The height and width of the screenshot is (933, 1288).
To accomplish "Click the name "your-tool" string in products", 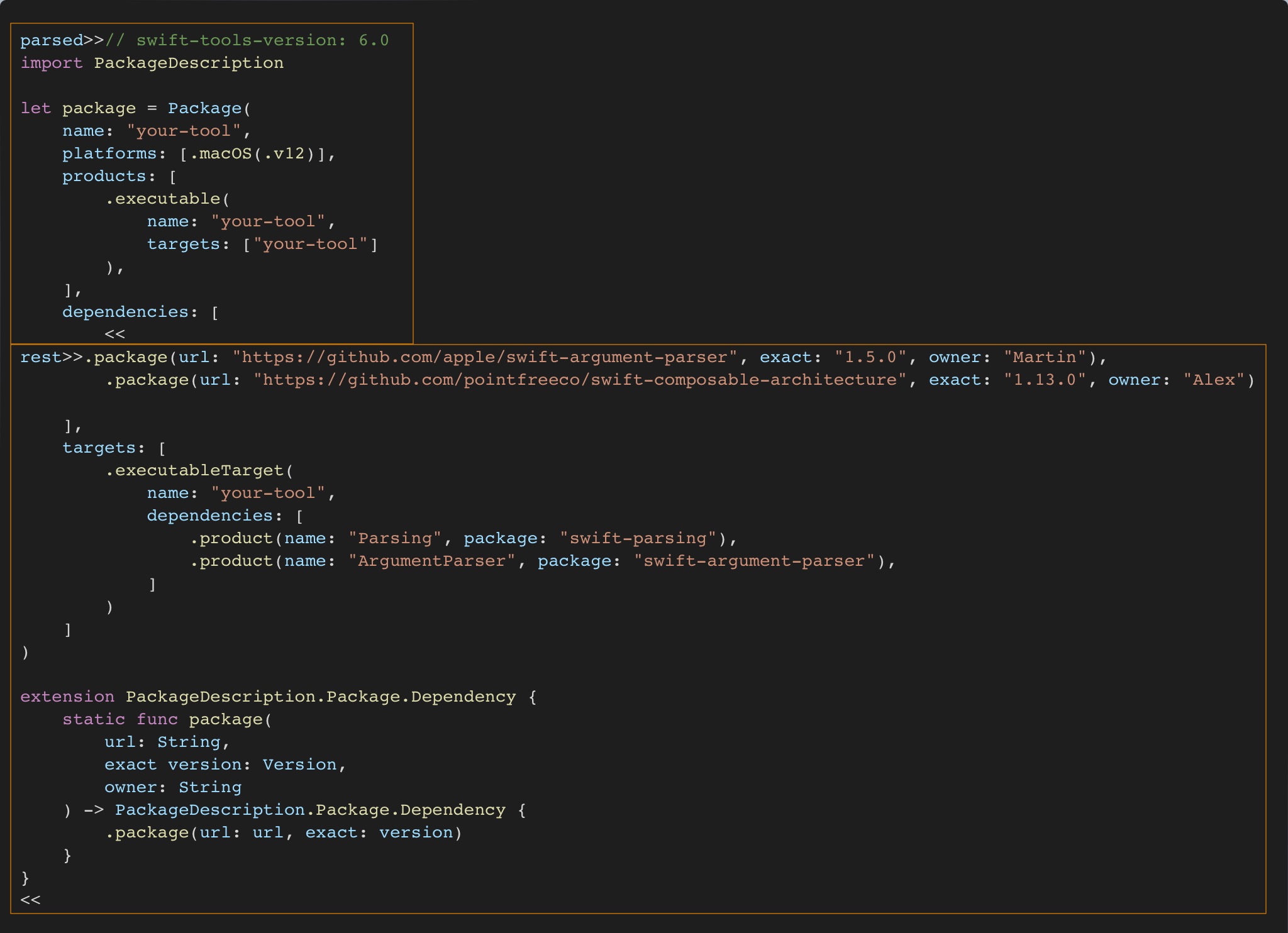I will (x=270, y=221).
